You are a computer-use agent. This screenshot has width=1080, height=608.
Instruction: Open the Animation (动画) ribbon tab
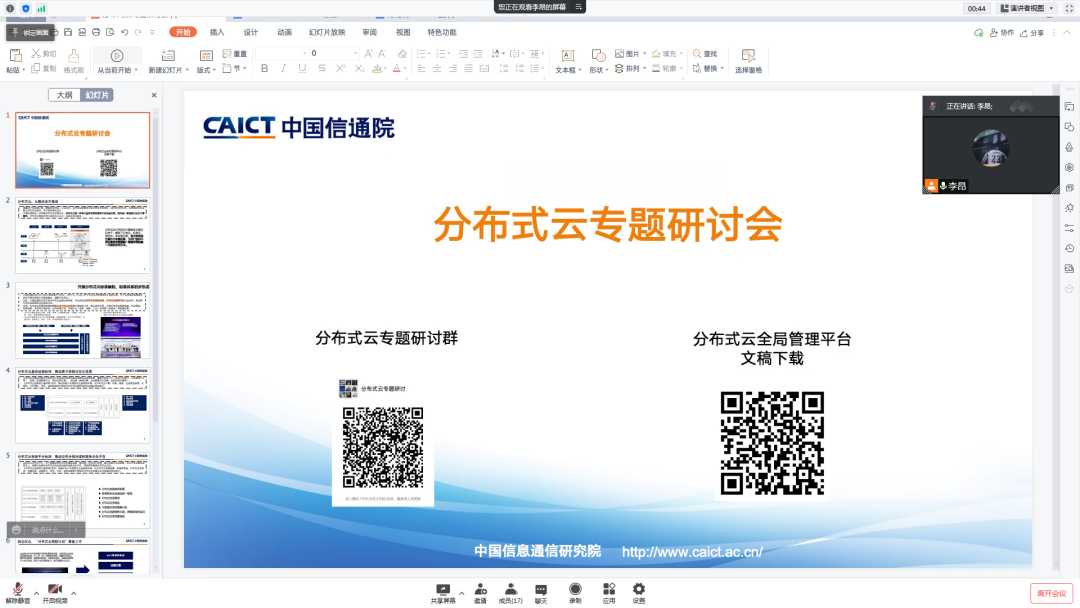tap(284, 32)
